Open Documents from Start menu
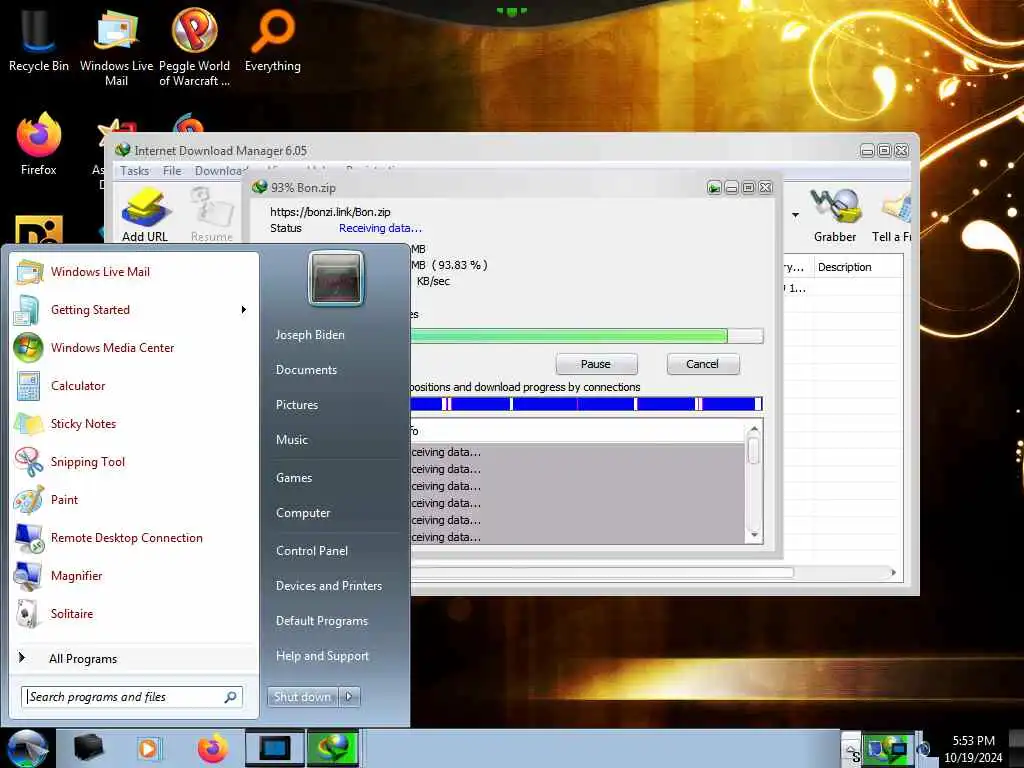This screenshot has width=1024, height=768. click(x=306, y=370)
